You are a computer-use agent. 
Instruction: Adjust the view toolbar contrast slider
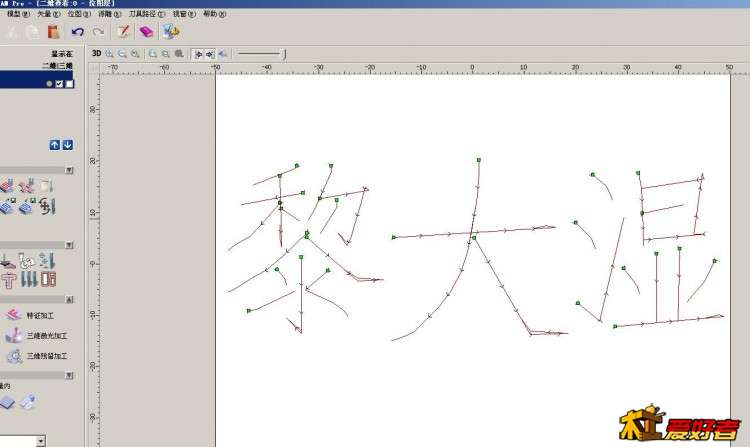coord(262,54)
